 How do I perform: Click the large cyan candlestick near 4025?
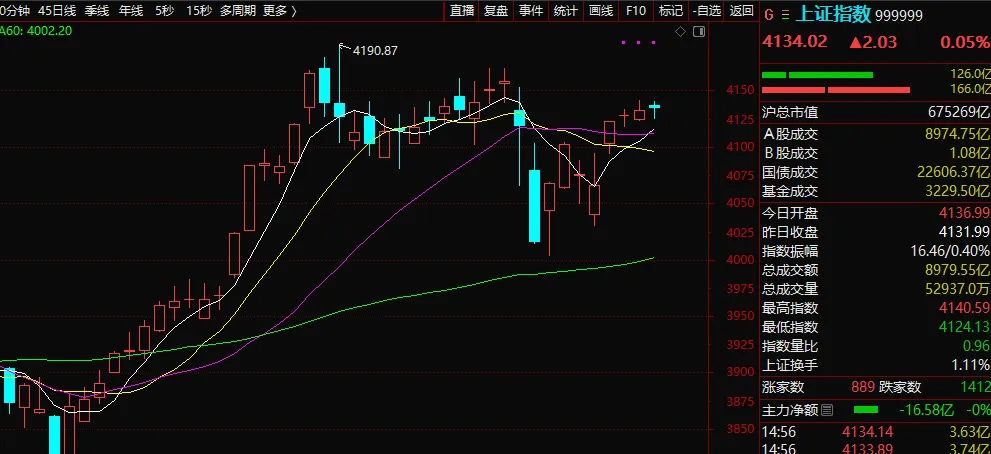pos(535,206)
